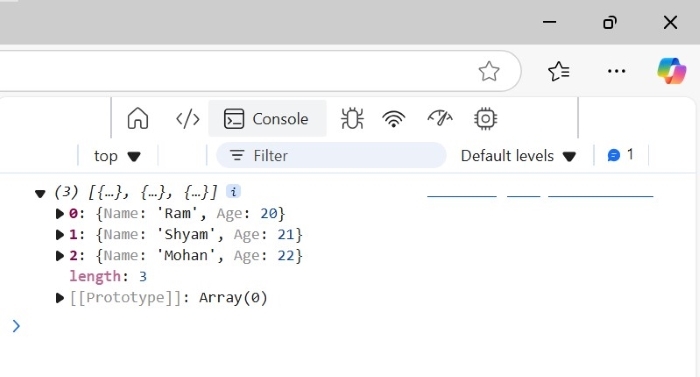Bookmark page with address bar star
Screen dimensions: 700x377
point(489,71)
